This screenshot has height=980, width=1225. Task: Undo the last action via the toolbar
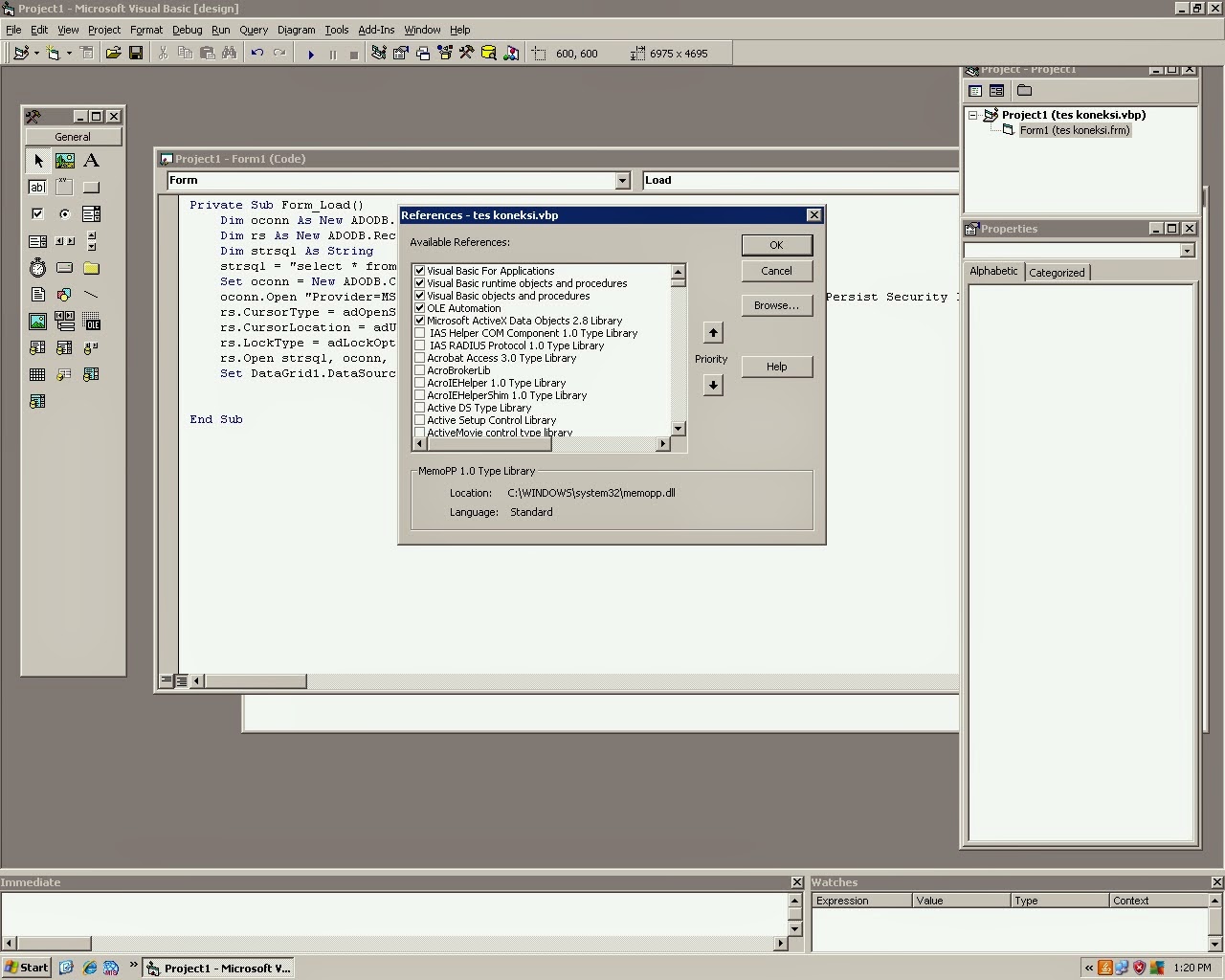256,54
